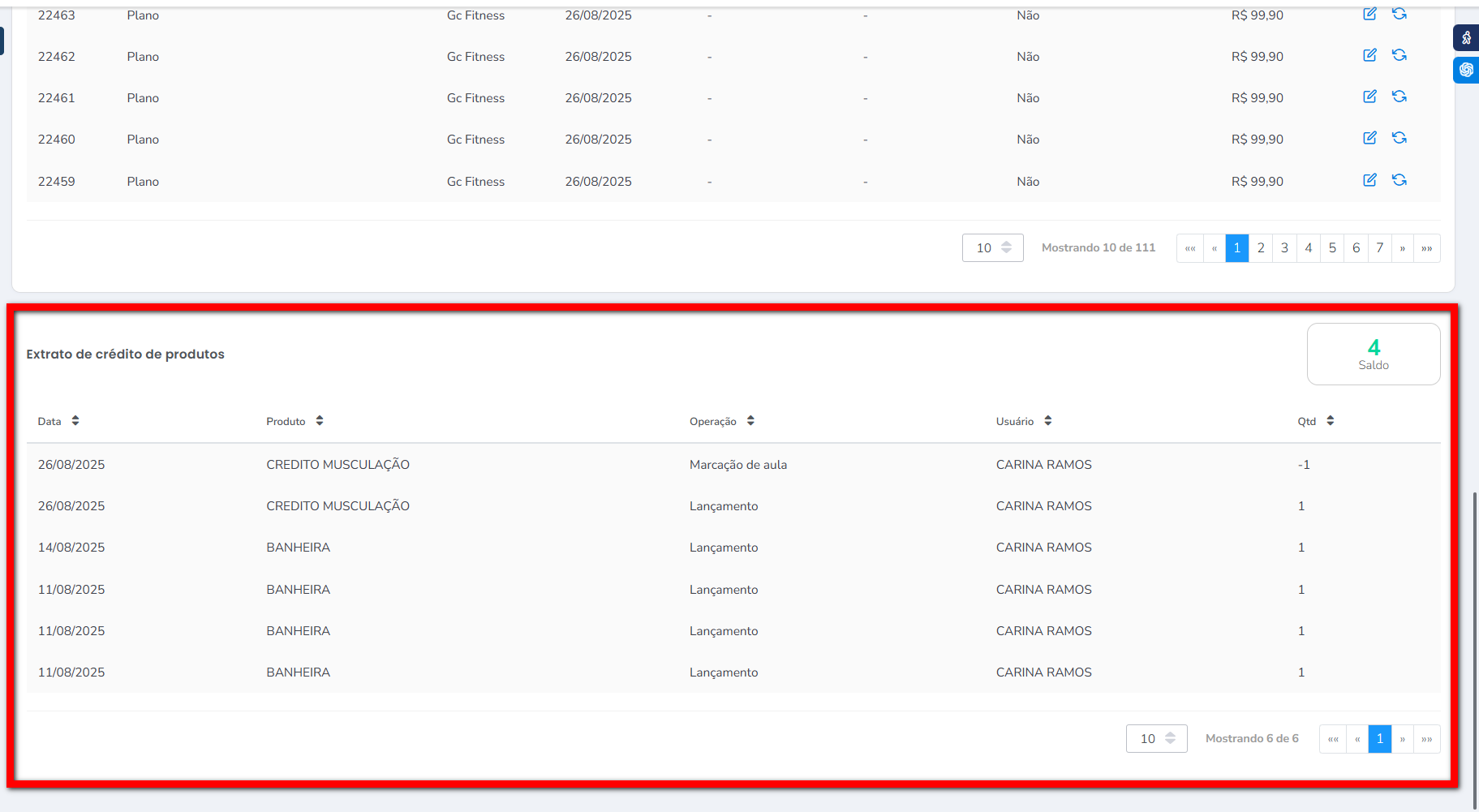Go to page 2 of contracts
Viewport: 1479px width, 812px height.
coord(1261,248)
